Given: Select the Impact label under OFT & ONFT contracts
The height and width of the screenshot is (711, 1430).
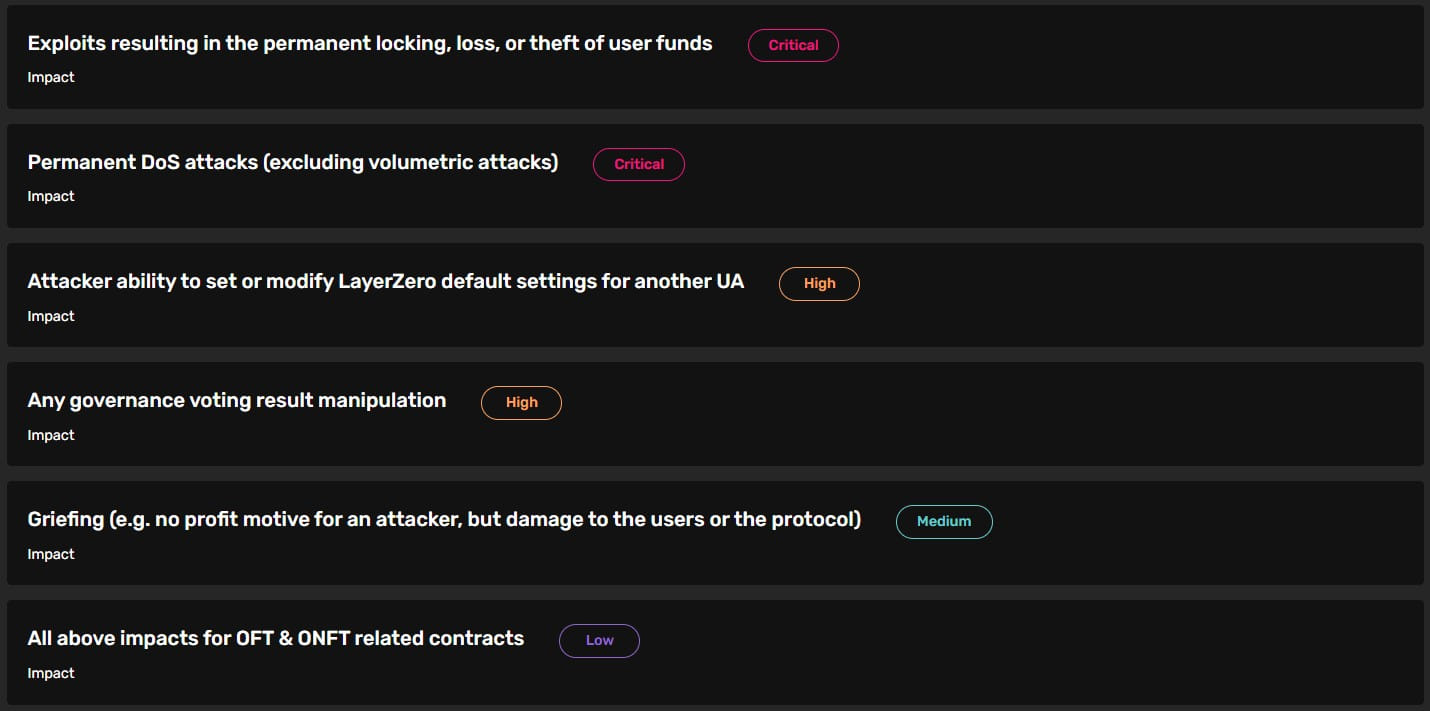Looking at the screenshot, I should [x=51, y=673].
